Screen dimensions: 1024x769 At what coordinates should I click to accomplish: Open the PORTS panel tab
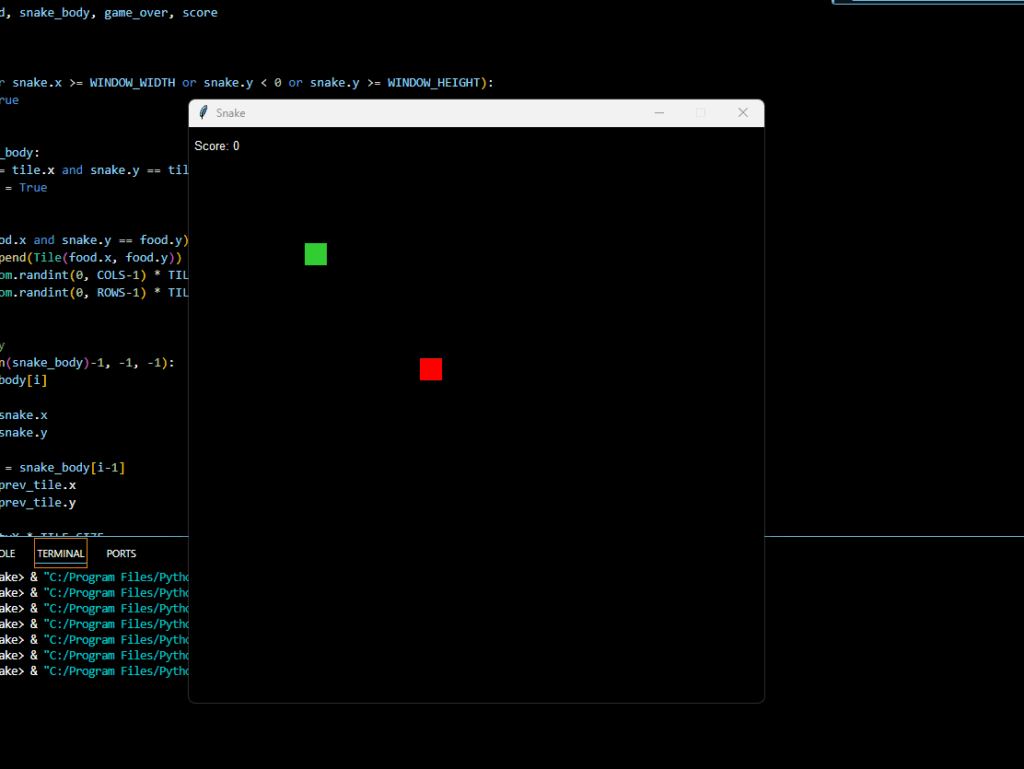tap(121, 553)
